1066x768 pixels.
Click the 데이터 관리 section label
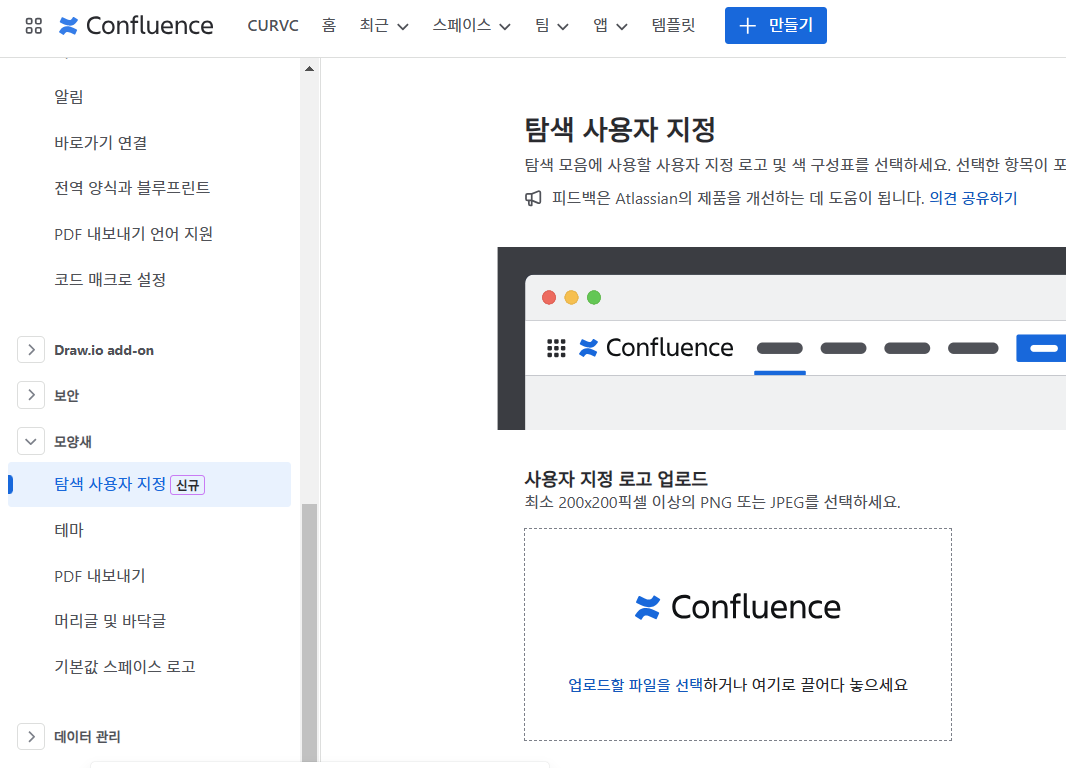click(87, 737)
